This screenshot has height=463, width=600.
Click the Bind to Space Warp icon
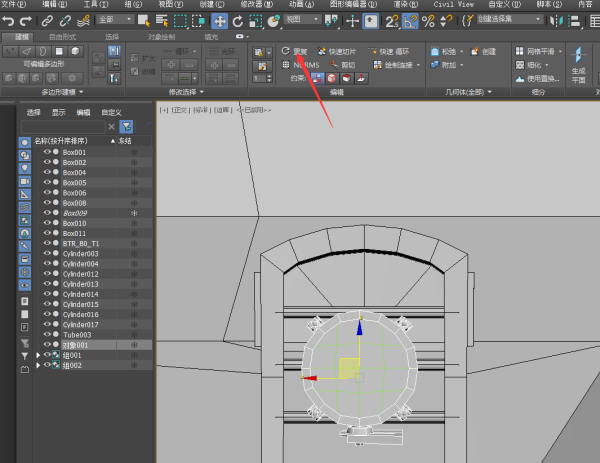(83, 21)
